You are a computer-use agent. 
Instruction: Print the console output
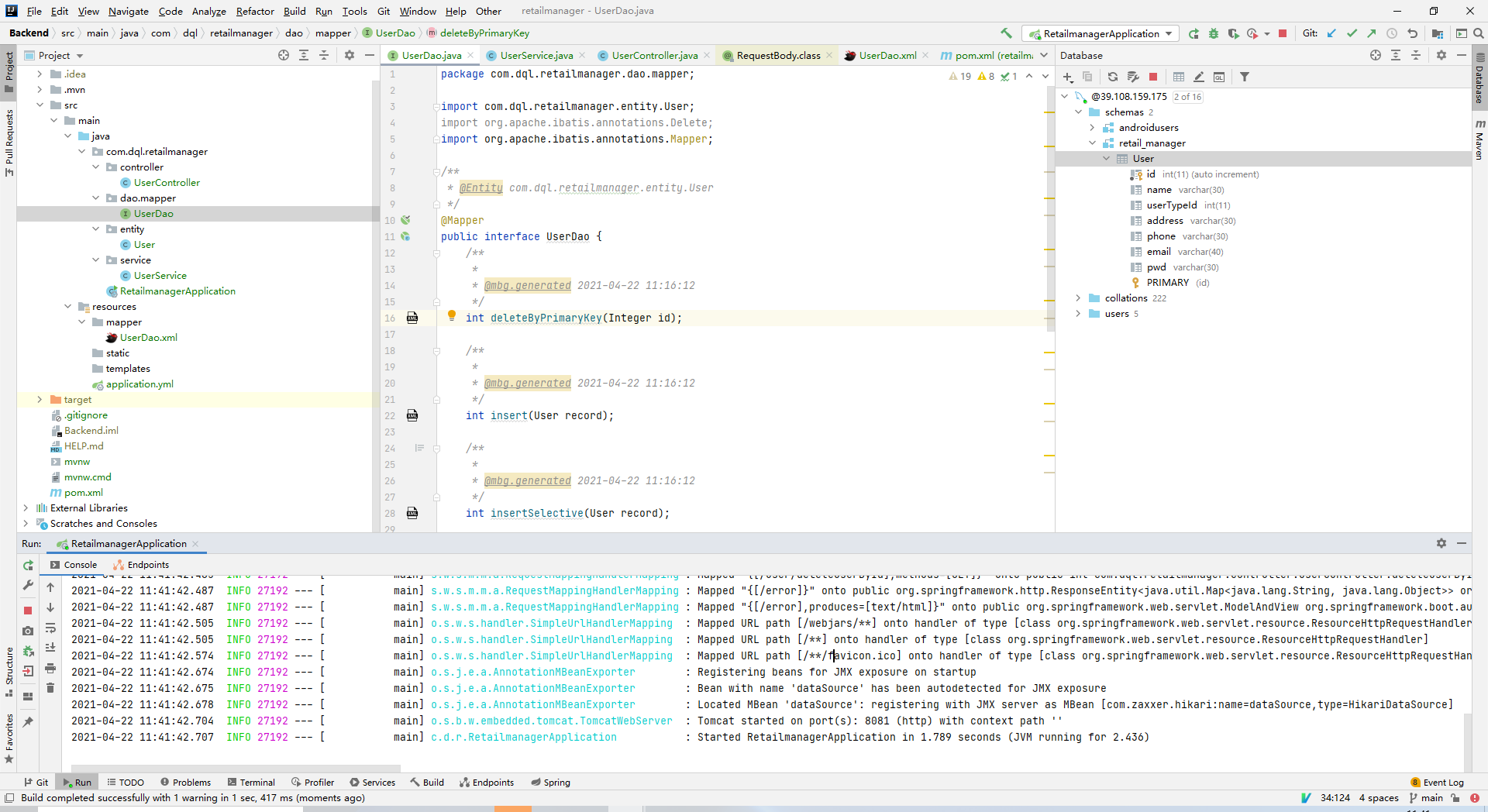(x=50, y=668)
